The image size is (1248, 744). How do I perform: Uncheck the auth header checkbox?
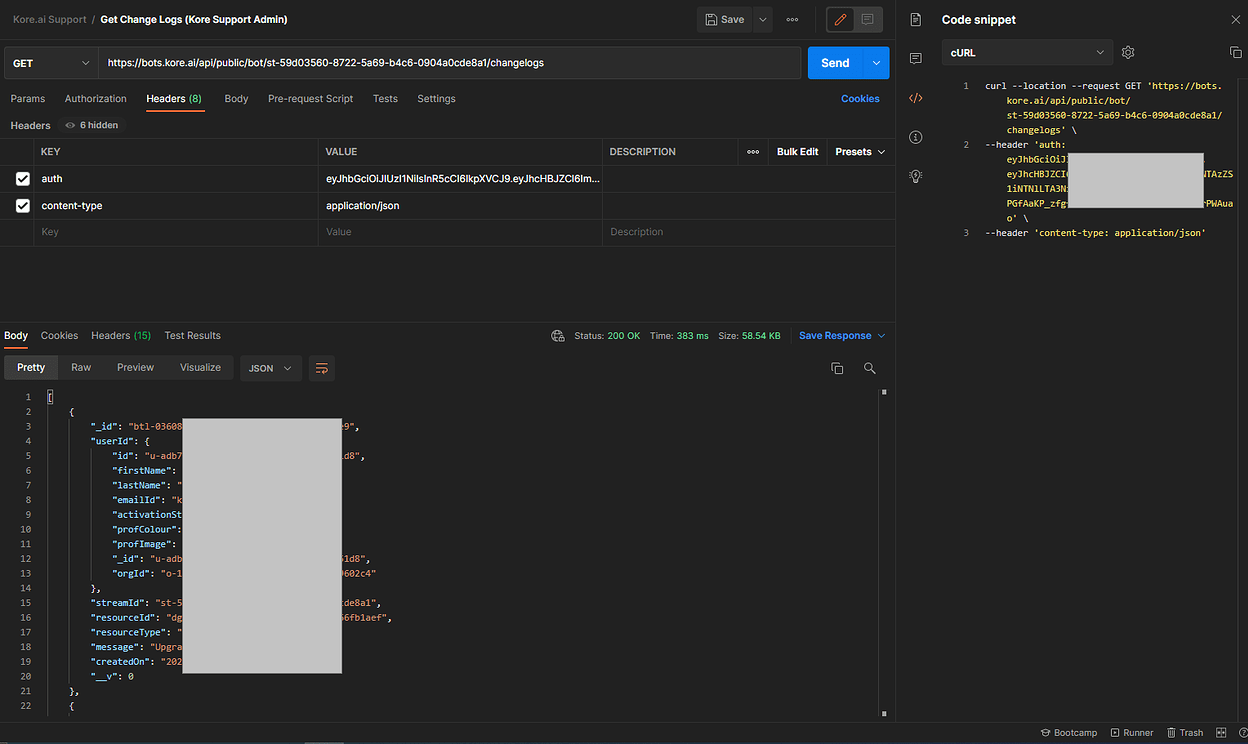[x=25, y=178]
